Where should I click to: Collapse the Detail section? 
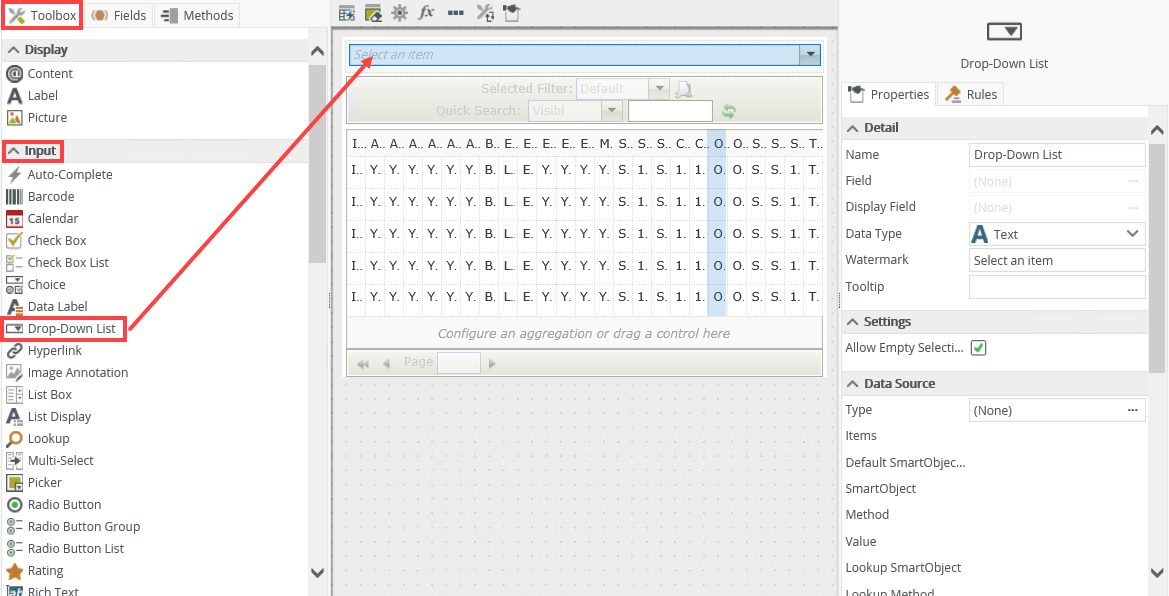coord(853,128)
